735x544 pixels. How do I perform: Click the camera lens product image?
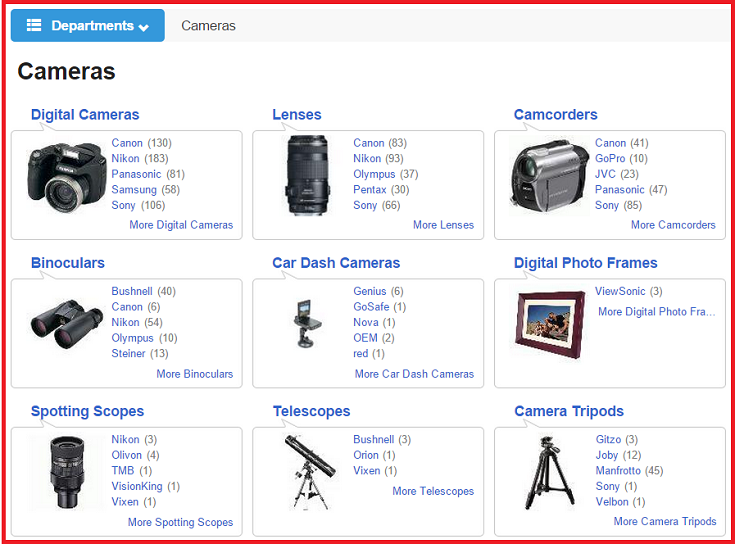coord(308,175)
